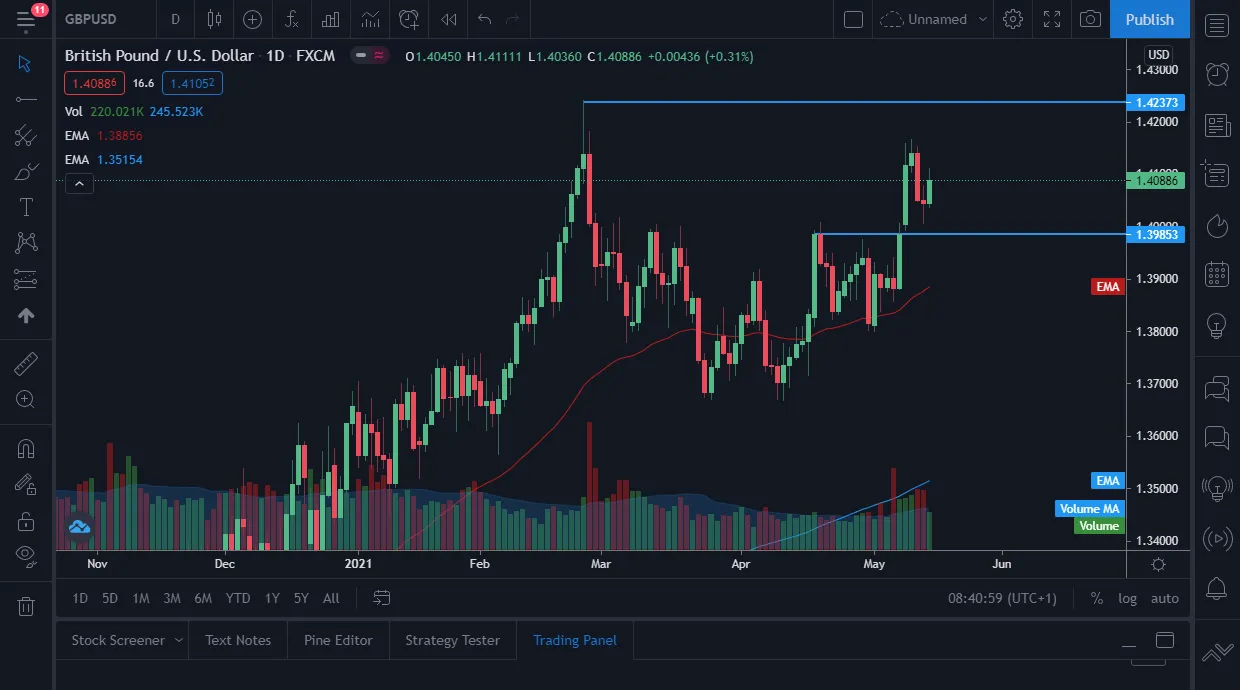Open the Text Notes tab
This screenshot has height=690, width=1240.
point(238,640)
